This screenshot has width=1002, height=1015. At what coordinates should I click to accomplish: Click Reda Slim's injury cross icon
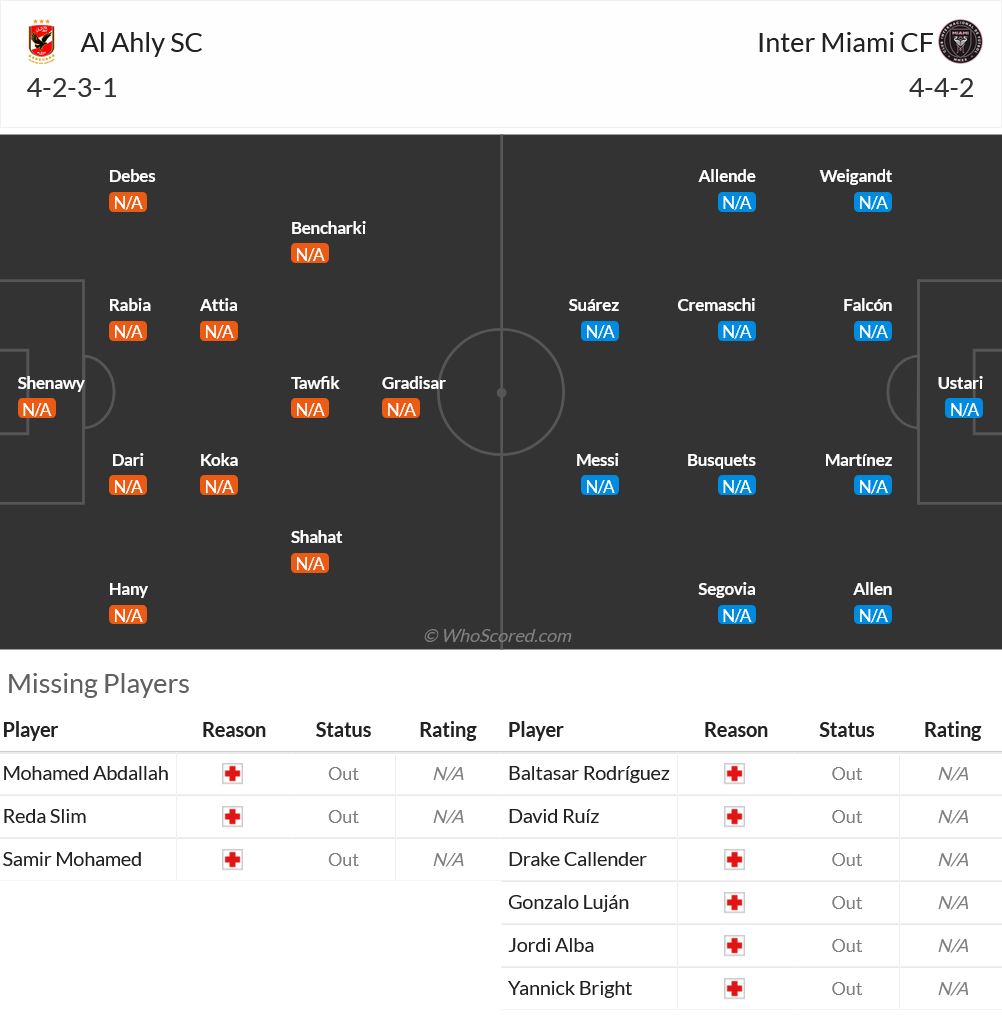coord(232,817)
